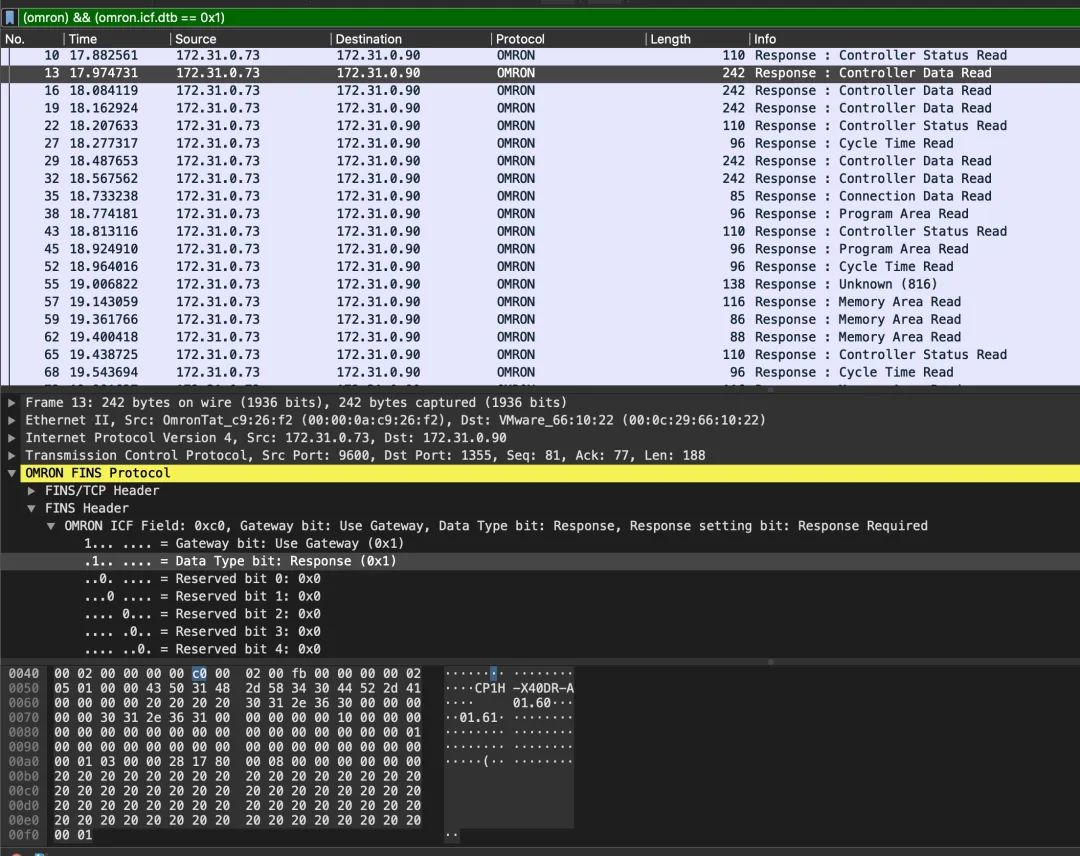Viewport: 1080px width, 856px height.
Task: Click hex offset 00f0 row label
Action: point(23,835)
